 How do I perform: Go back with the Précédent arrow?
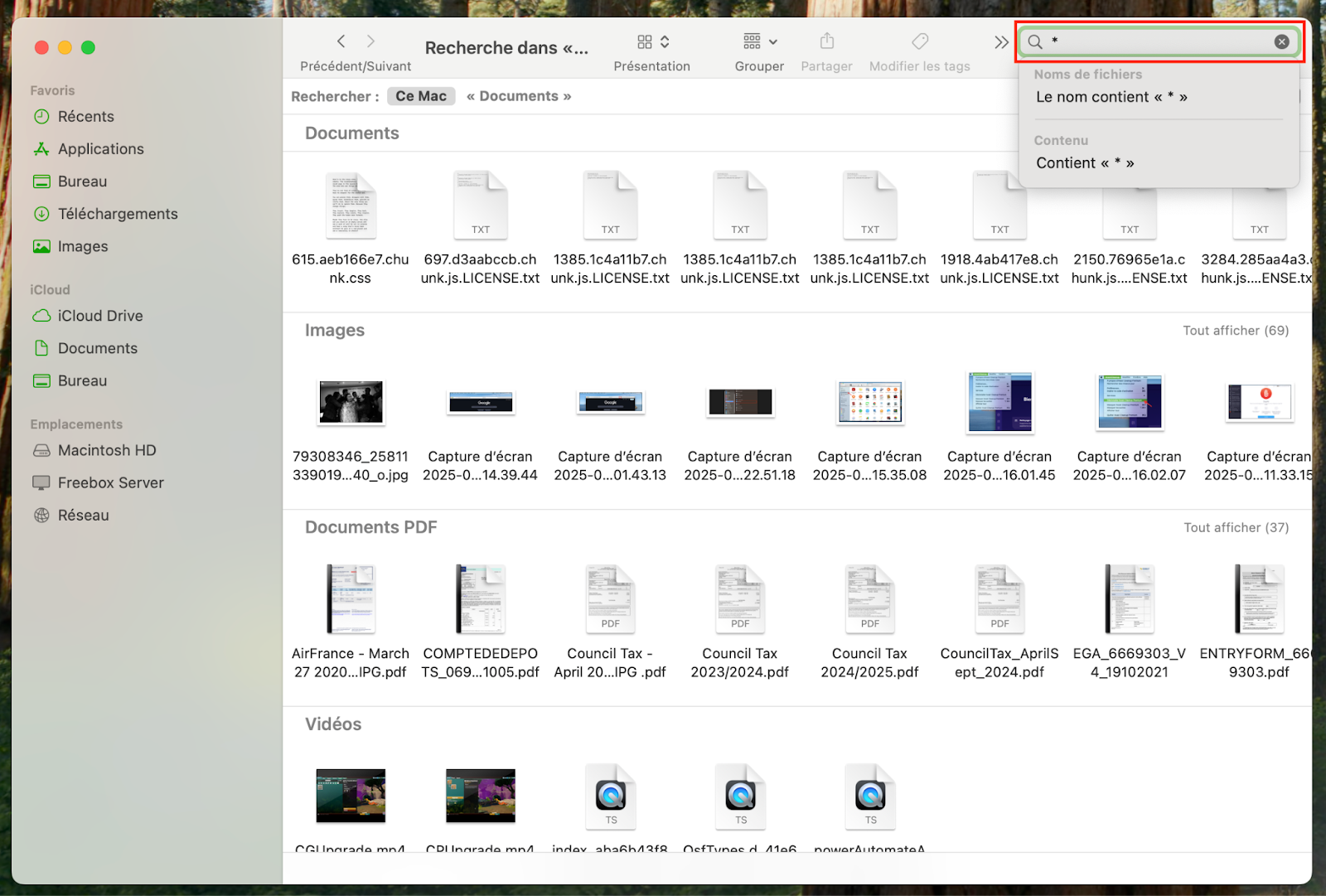click(x=341, y=41)
